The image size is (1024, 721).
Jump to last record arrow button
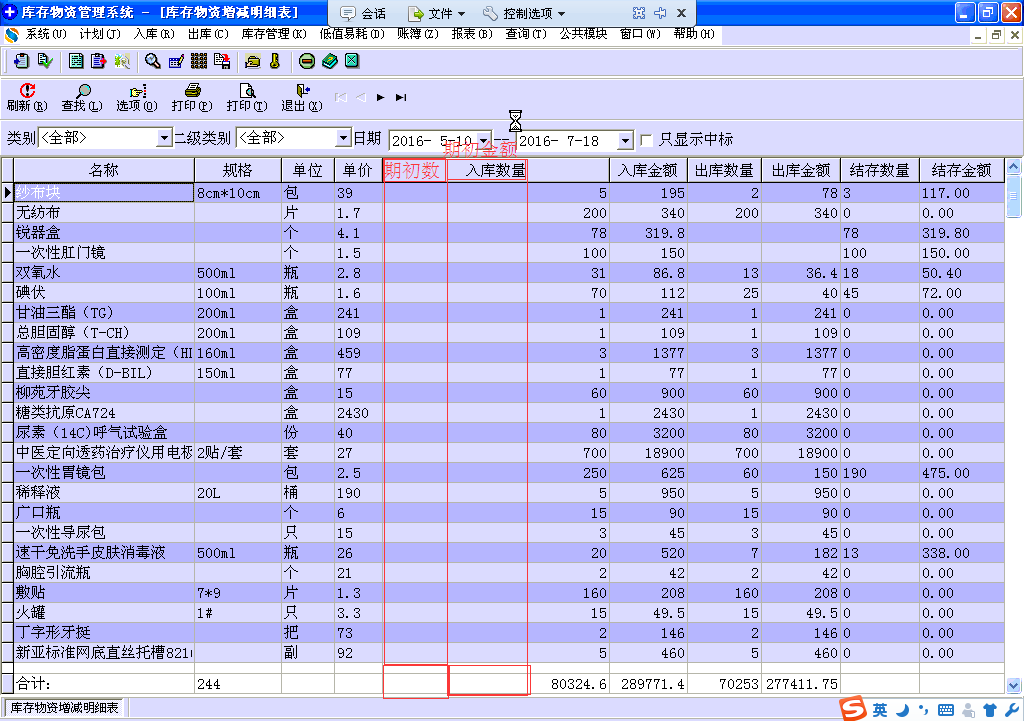click(x=401, y=97)
